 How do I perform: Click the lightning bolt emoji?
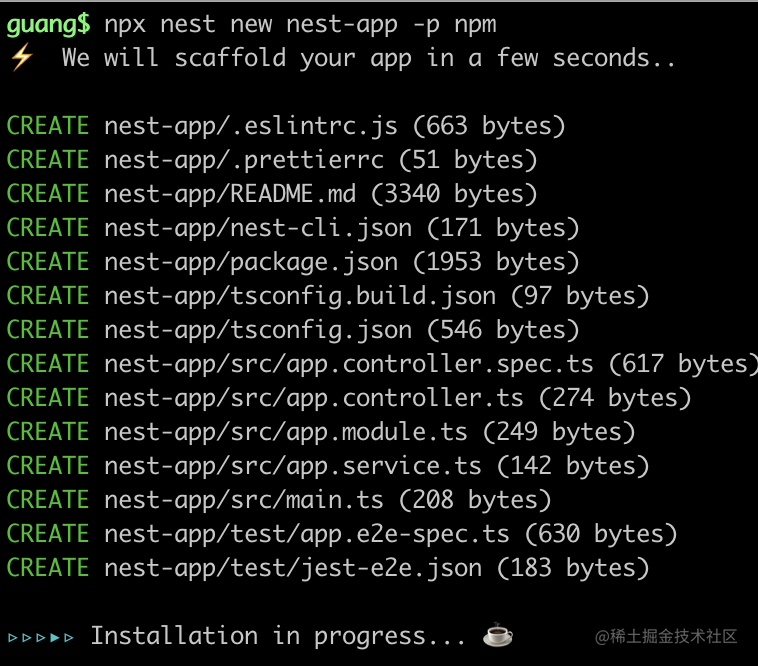21,58
